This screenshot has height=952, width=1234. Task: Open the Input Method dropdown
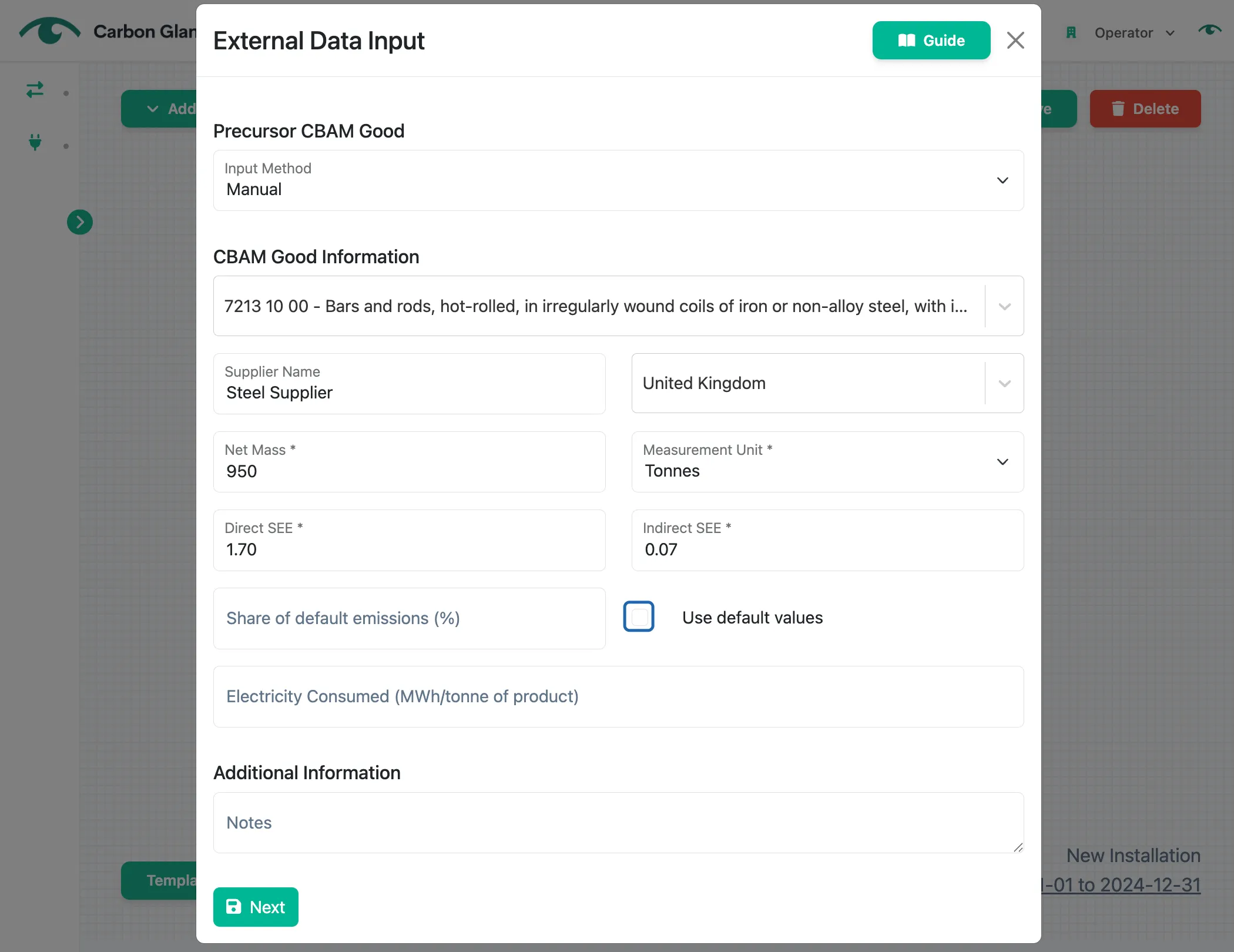tap(618, 180)
